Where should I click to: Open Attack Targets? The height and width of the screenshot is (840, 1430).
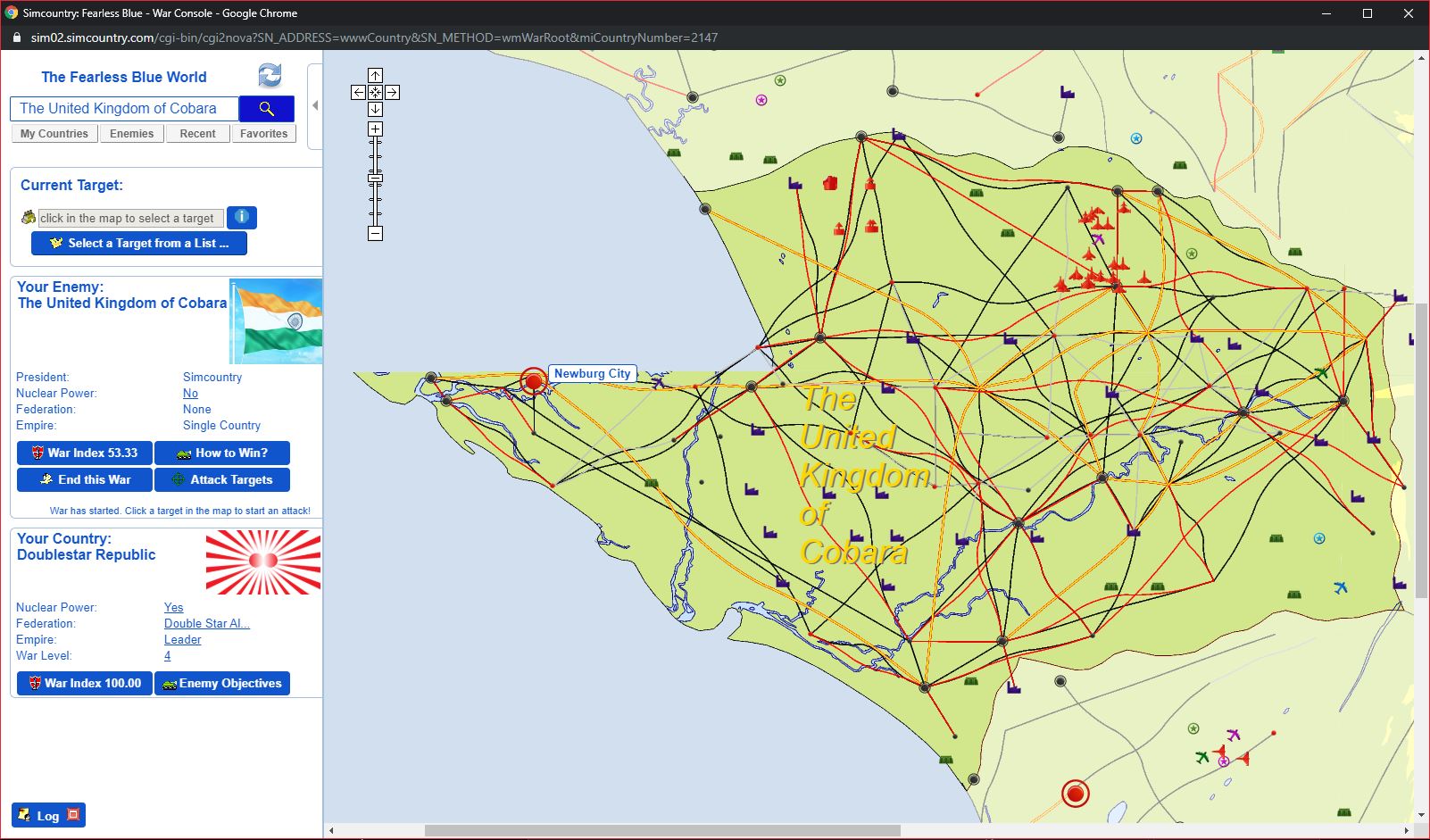[222, 479]
